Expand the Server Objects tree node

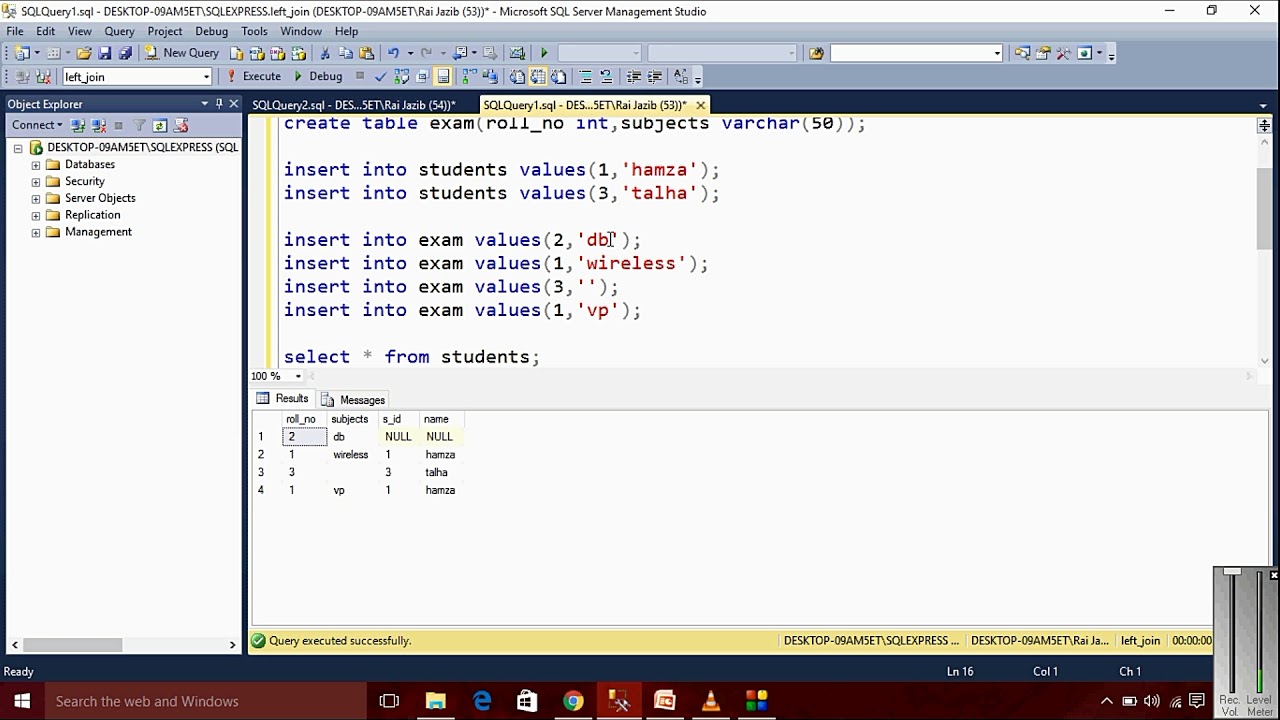tap(36, 199)
